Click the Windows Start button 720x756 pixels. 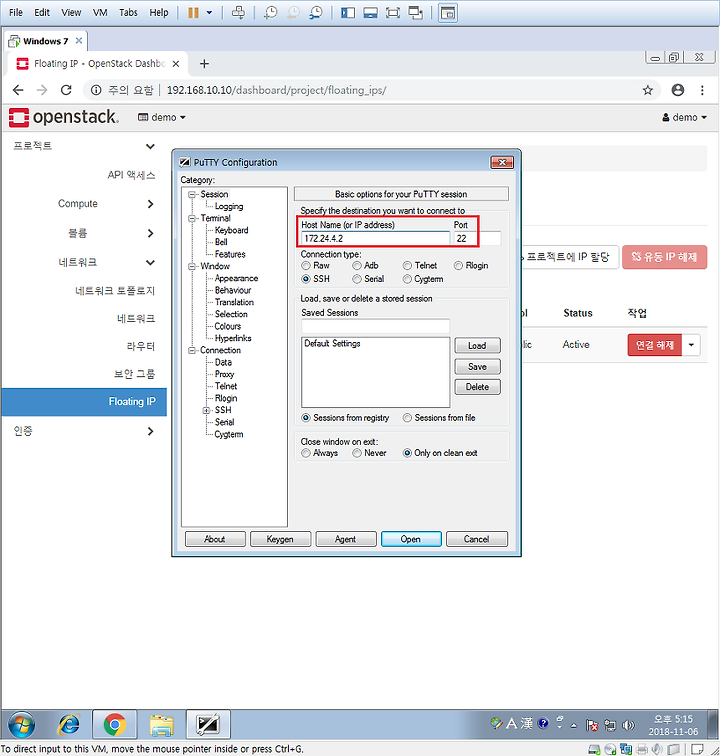pos(22,724)
